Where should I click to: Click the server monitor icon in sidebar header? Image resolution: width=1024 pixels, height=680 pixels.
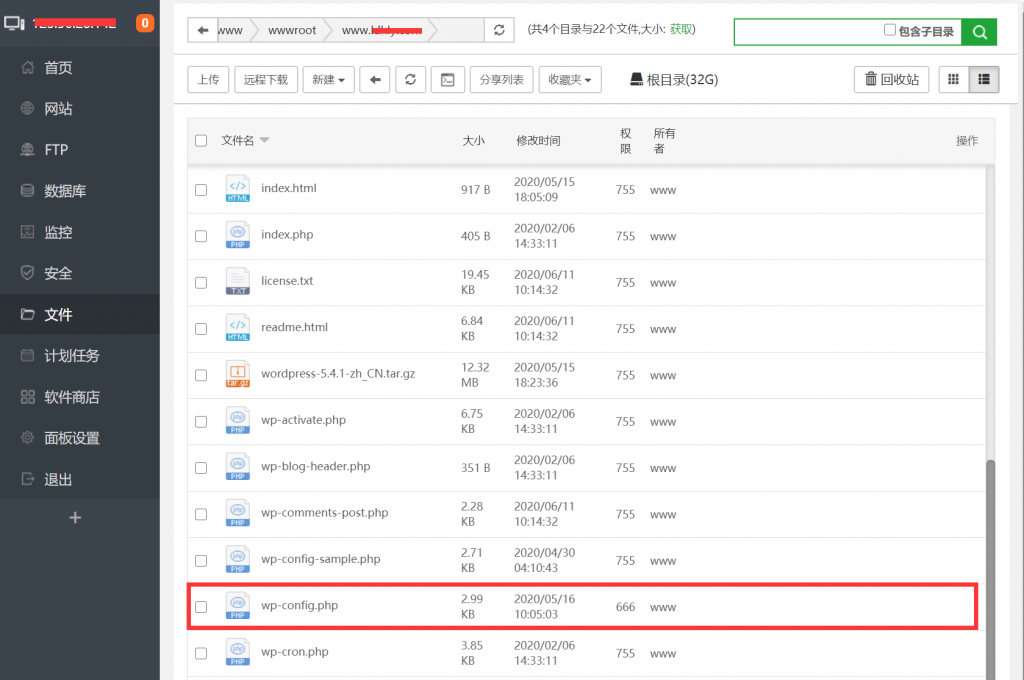click(x=14, y=24)
